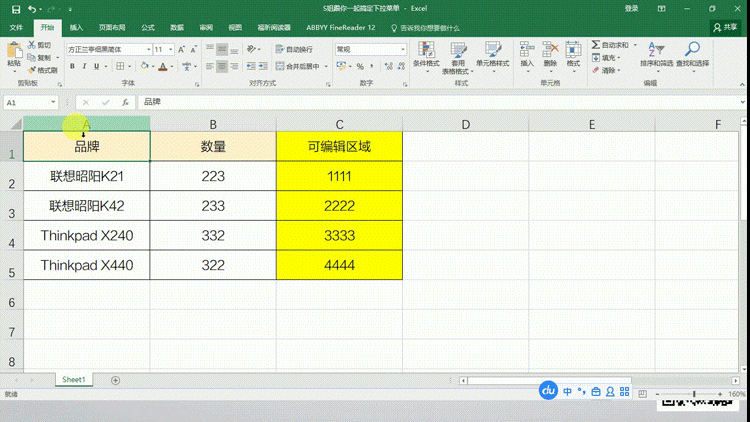The height and width of the screenshot is (422, 750).
Task: Click the fill color bucket swatch
Action: (x=144, y=67)
